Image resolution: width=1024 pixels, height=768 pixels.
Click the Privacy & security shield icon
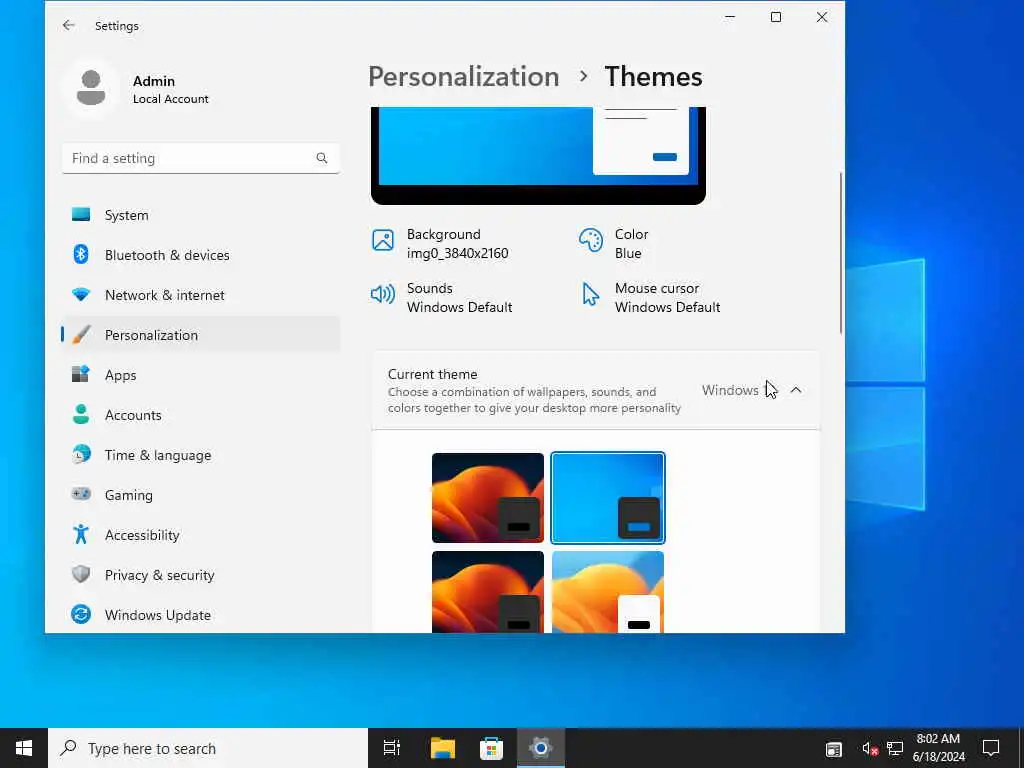(x=81, y=575)
